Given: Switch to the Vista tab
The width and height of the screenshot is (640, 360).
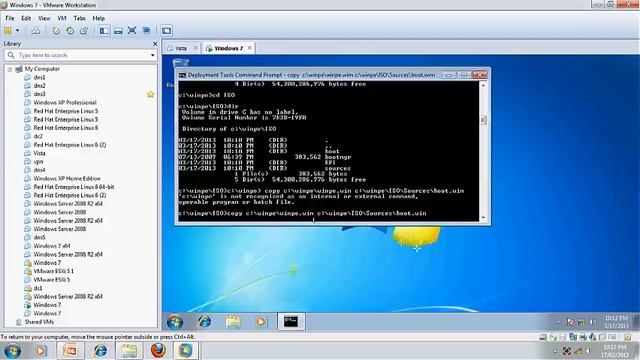Looking at the screenshot, I should 181,48.
